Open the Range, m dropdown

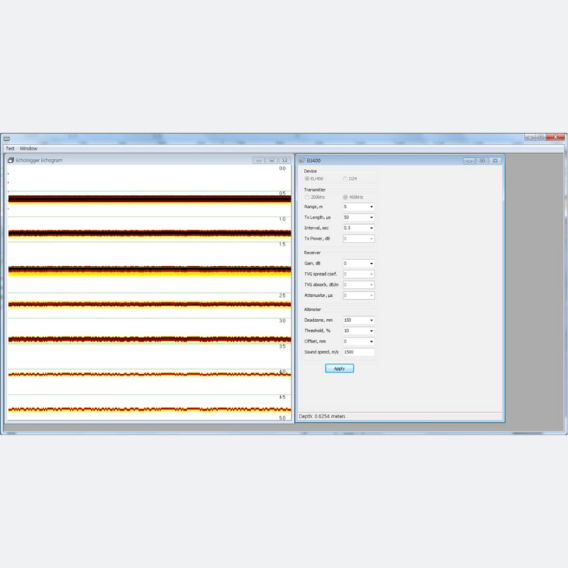[x=371, y=207]
